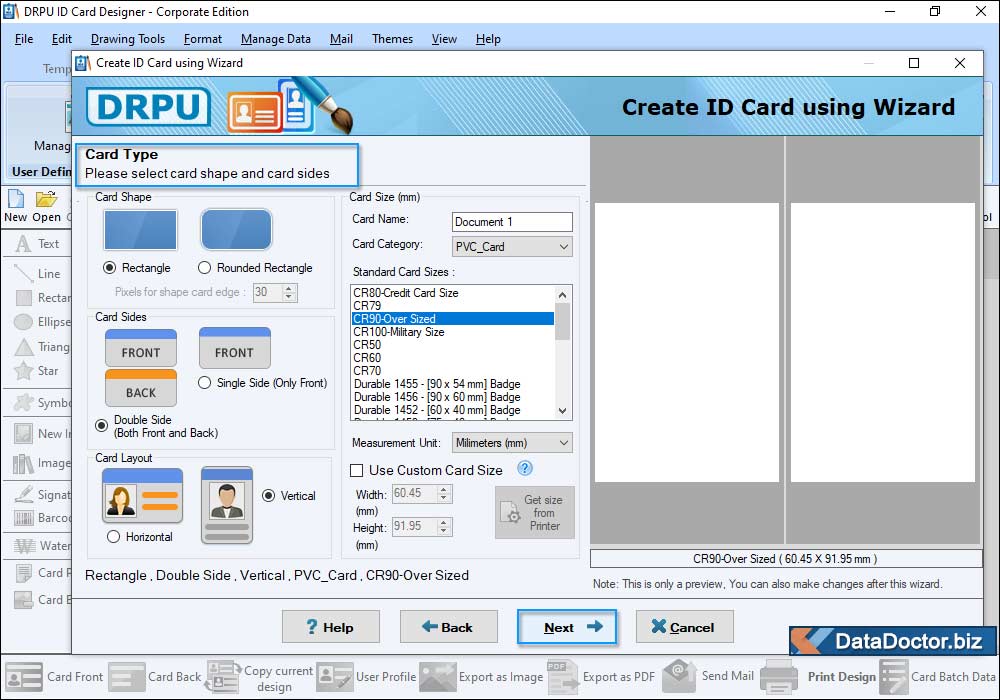Open the File menu
Image resolution: width=1000 pixels, height=700 pixels.
coord(24,39)
